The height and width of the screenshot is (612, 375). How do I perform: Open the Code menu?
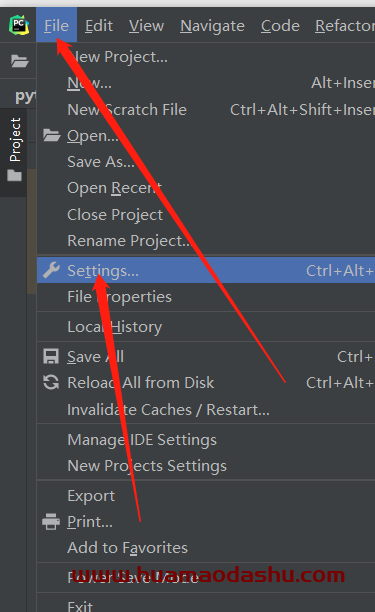pyautogui.click(x=280, y=26)
